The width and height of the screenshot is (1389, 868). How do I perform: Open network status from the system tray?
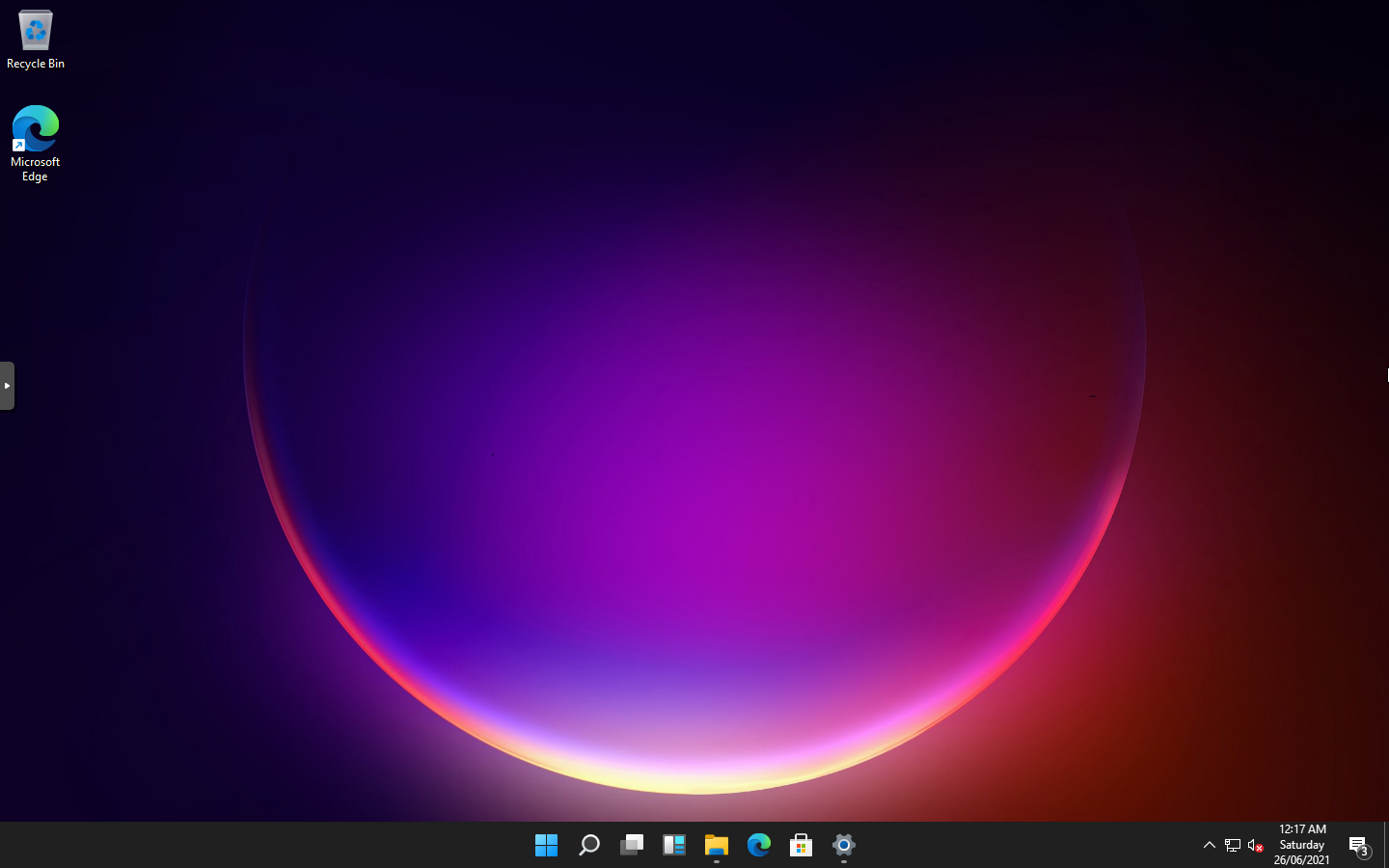tap(1232, 845)
